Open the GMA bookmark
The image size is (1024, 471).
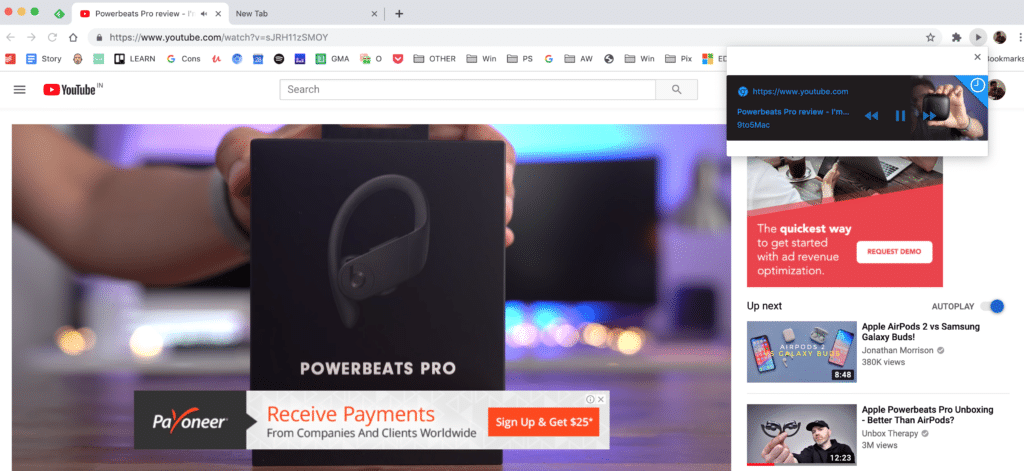(x=332, y=59)
